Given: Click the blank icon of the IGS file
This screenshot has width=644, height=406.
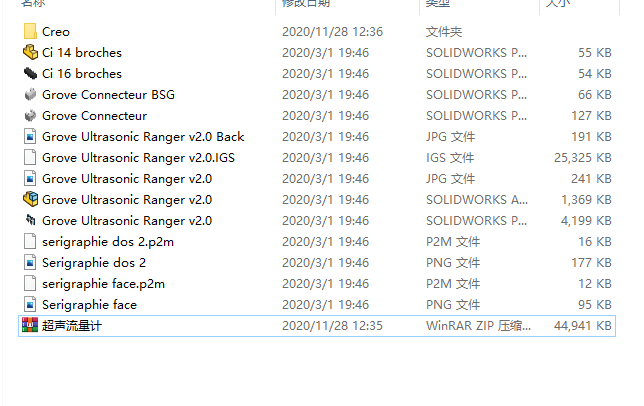Looking at the screenshot, I should (x=30, y=158).
